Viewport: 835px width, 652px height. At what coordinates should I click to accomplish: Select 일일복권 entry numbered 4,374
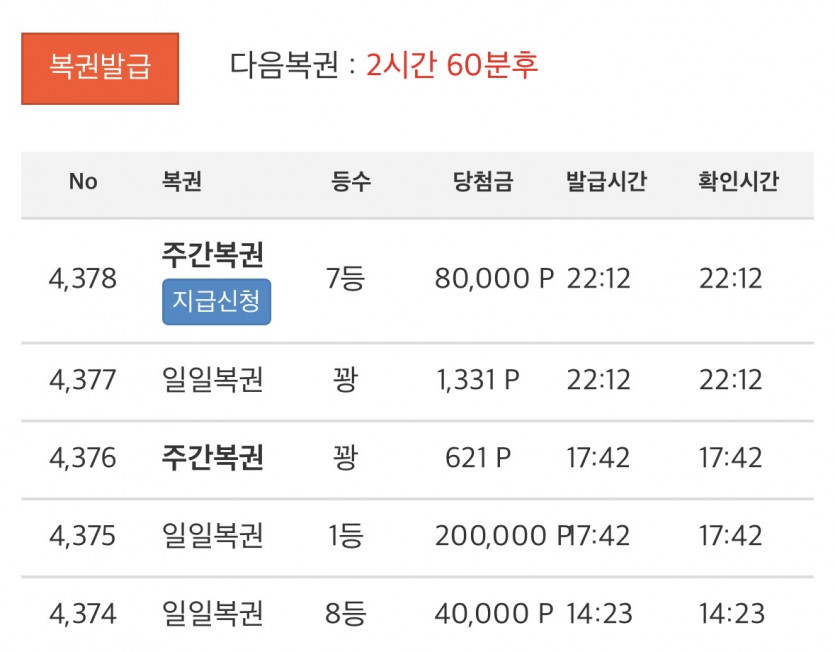point(212,612)
